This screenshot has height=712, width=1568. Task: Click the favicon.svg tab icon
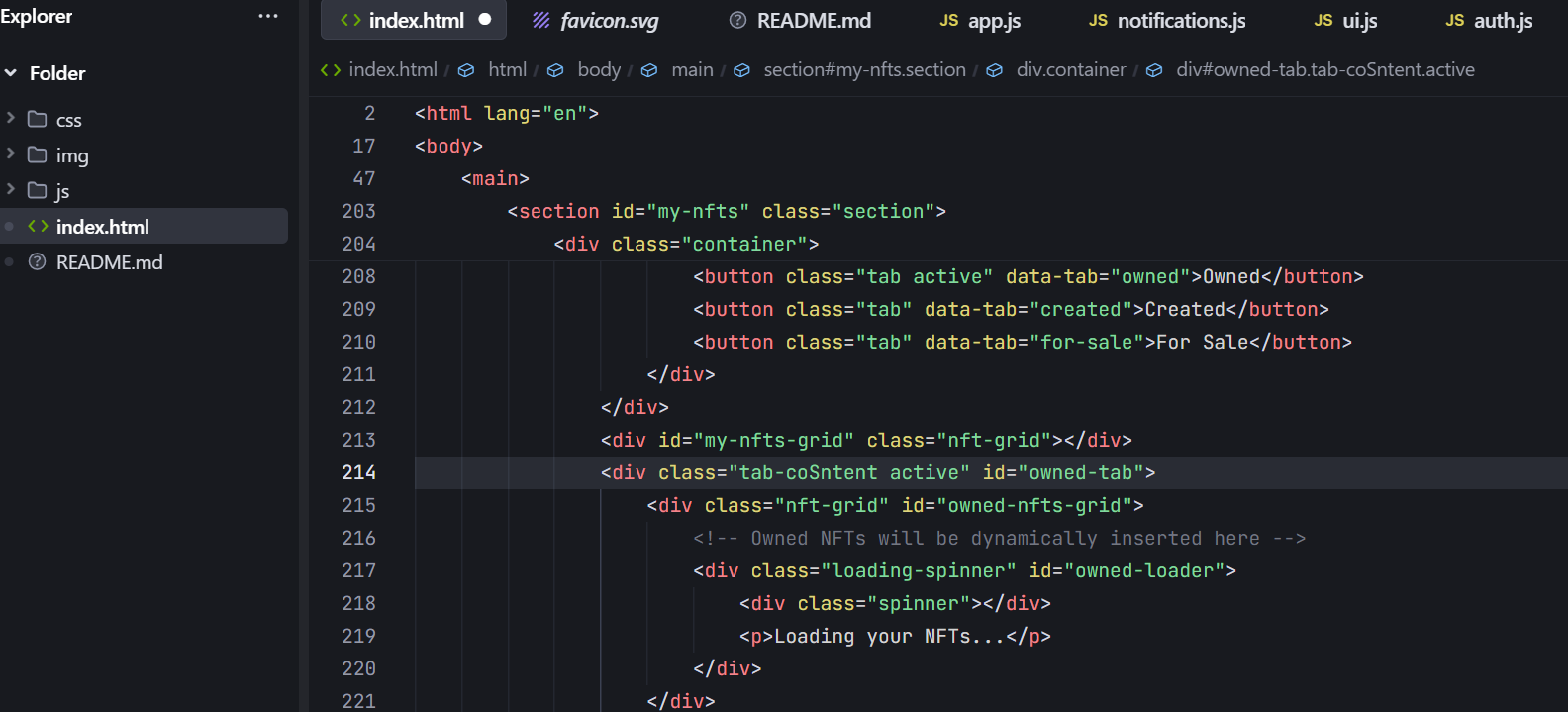tap(541, 20)
